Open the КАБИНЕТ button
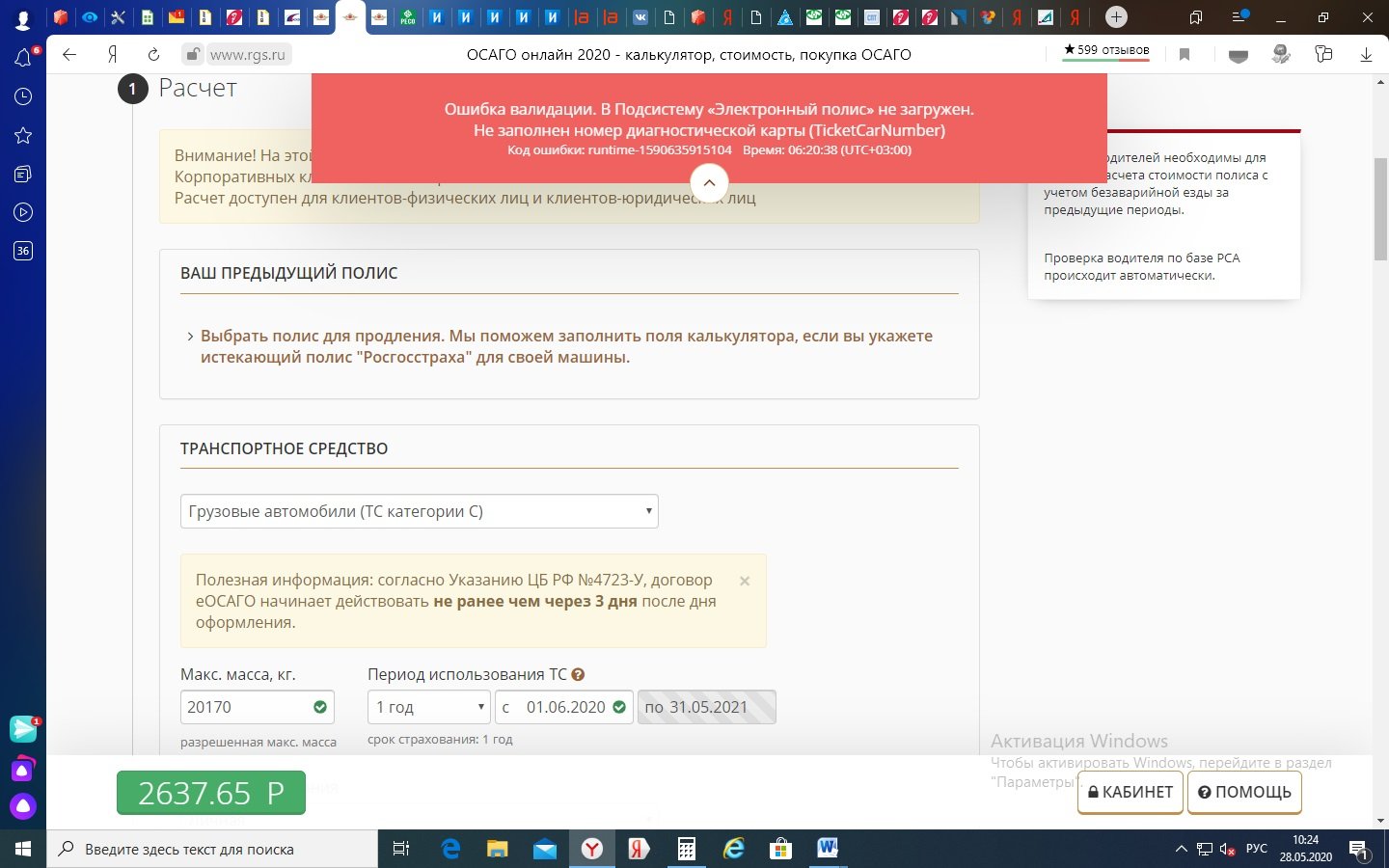Viewport: 1389px width, 868px height. [1130, 792]
